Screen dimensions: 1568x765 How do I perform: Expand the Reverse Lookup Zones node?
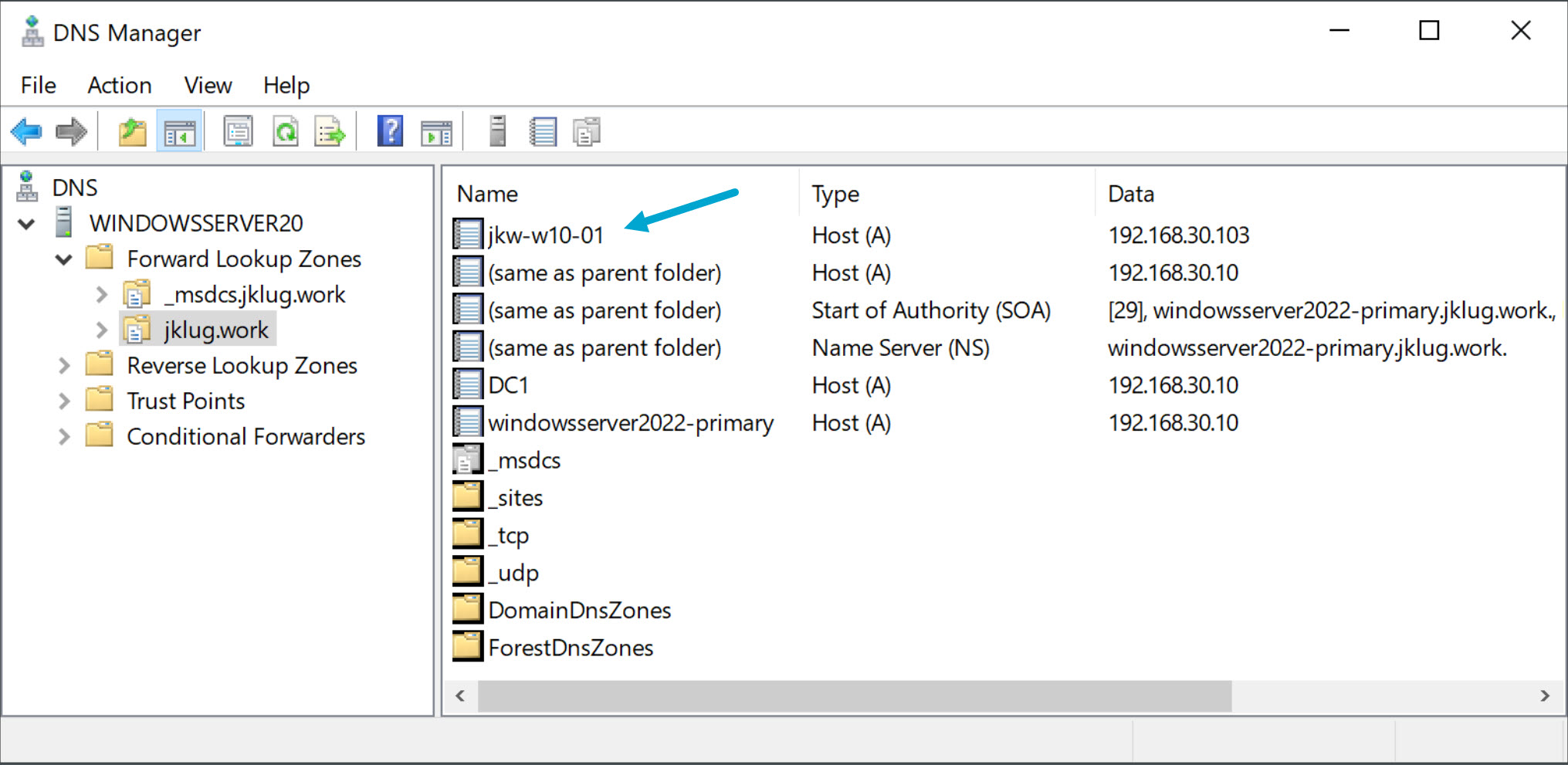pyautogui.click(x=63, y=365)
